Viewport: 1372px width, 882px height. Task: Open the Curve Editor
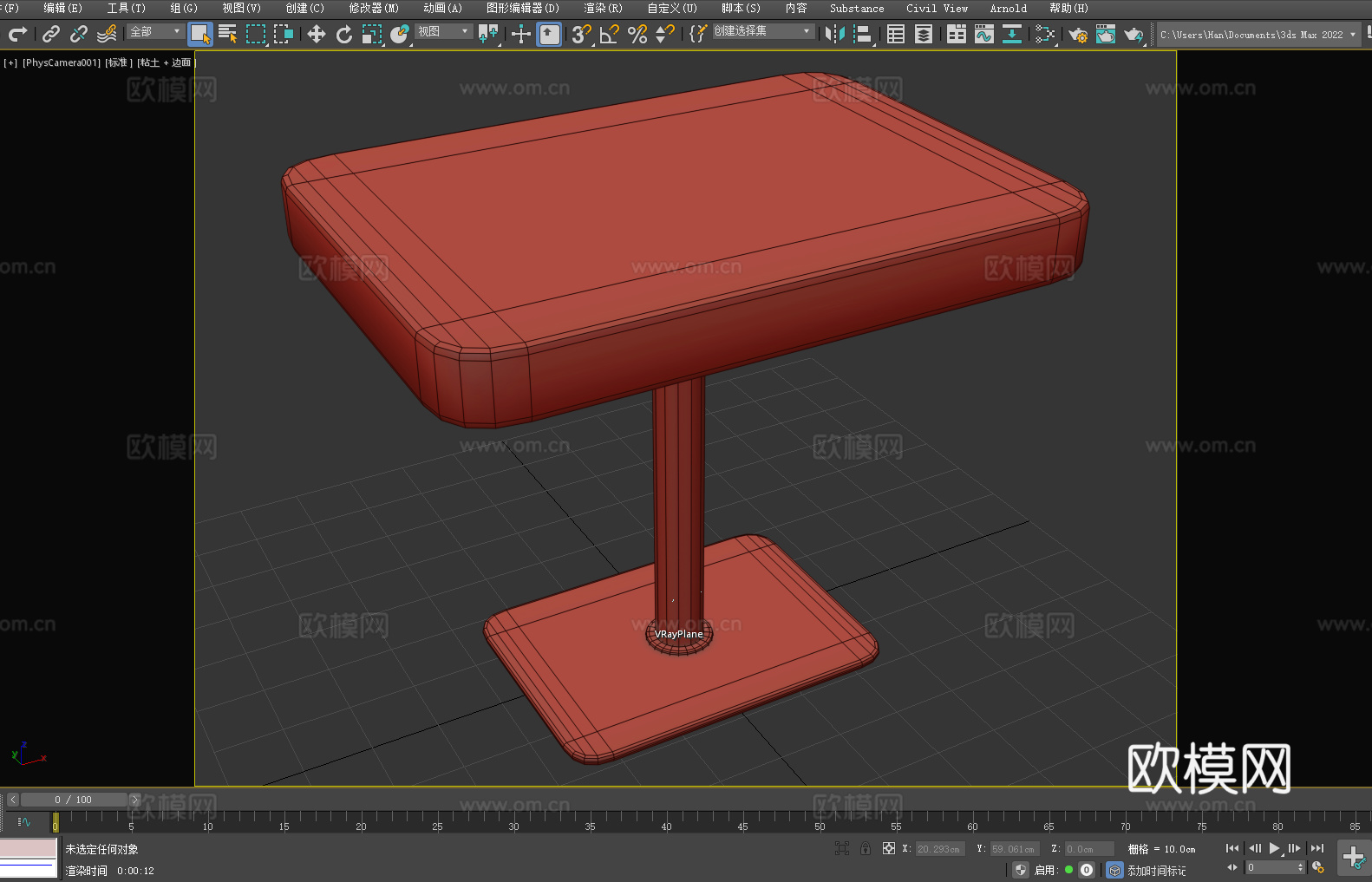[983, 34]
